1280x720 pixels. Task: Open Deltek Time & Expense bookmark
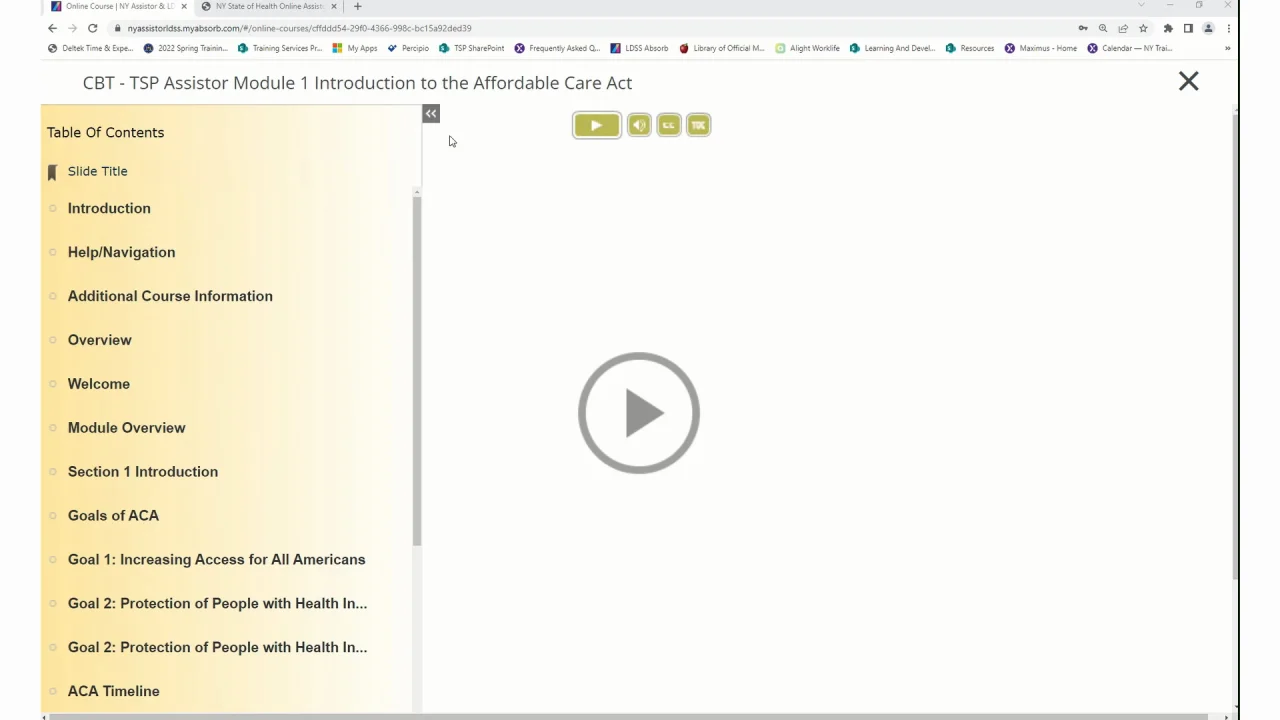point(90,48)
